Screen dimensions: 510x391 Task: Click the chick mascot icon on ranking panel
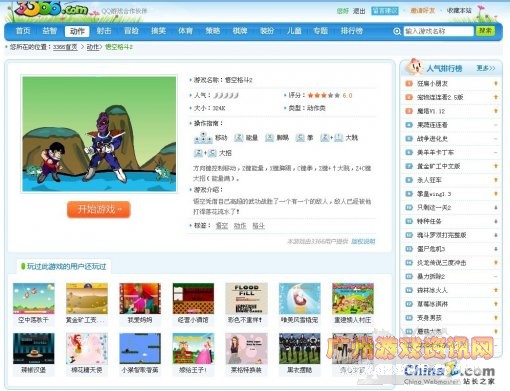pyautogui.click(x=414, y=67)
